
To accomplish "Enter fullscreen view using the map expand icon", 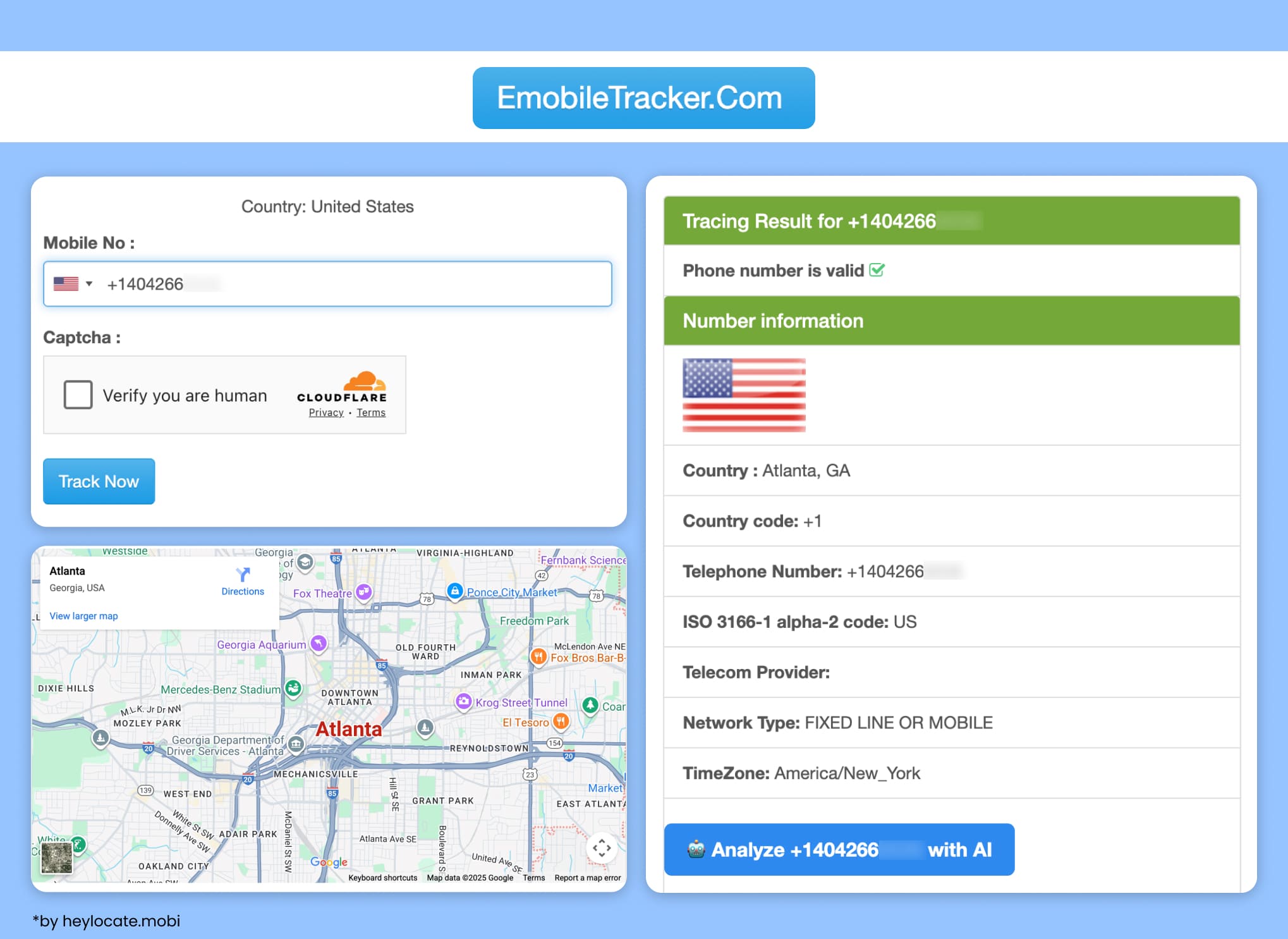I will coord(601,847).
